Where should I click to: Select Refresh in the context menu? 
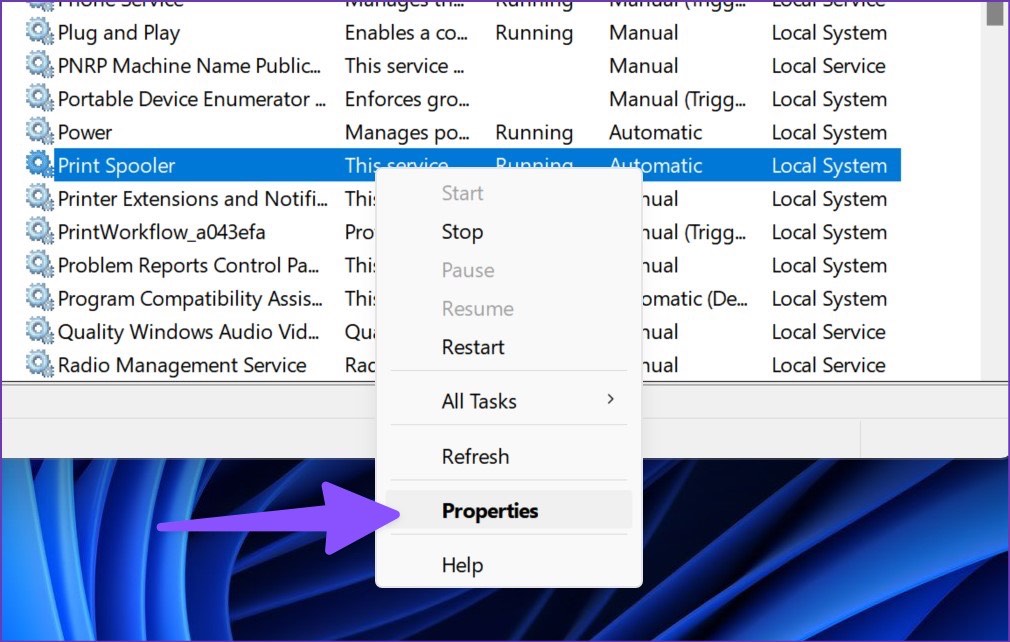point(509,457)
